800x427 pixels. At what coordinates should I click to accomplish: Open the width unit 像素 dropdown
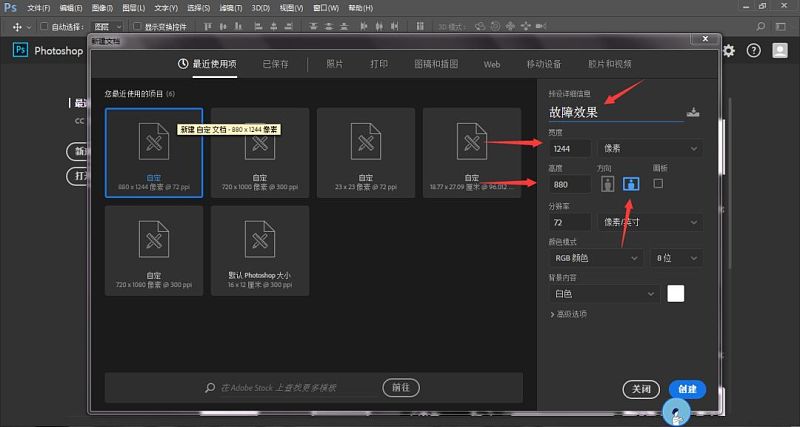650,148
